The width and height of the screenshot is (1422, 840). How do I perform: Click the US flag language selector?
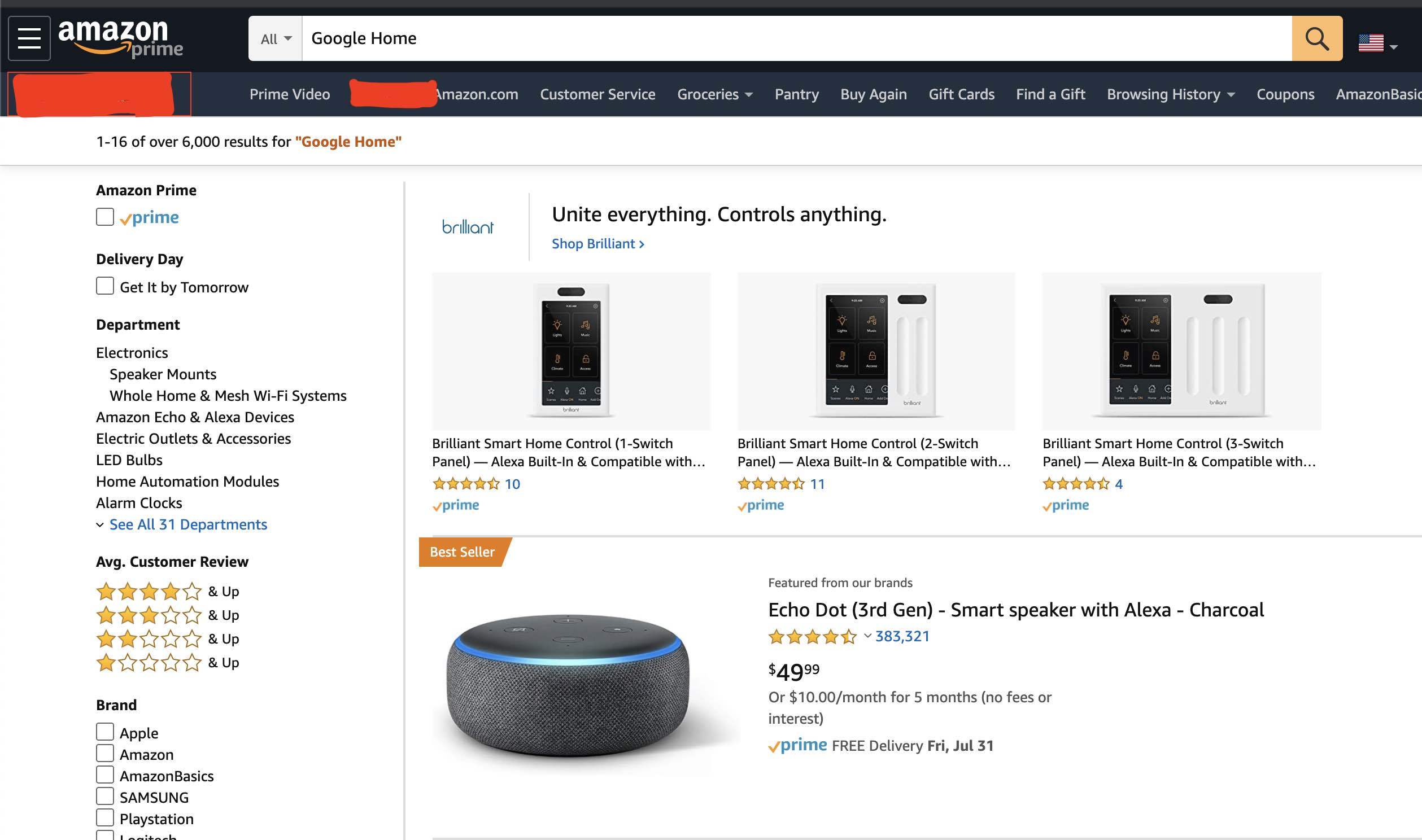coord(1377,42)
